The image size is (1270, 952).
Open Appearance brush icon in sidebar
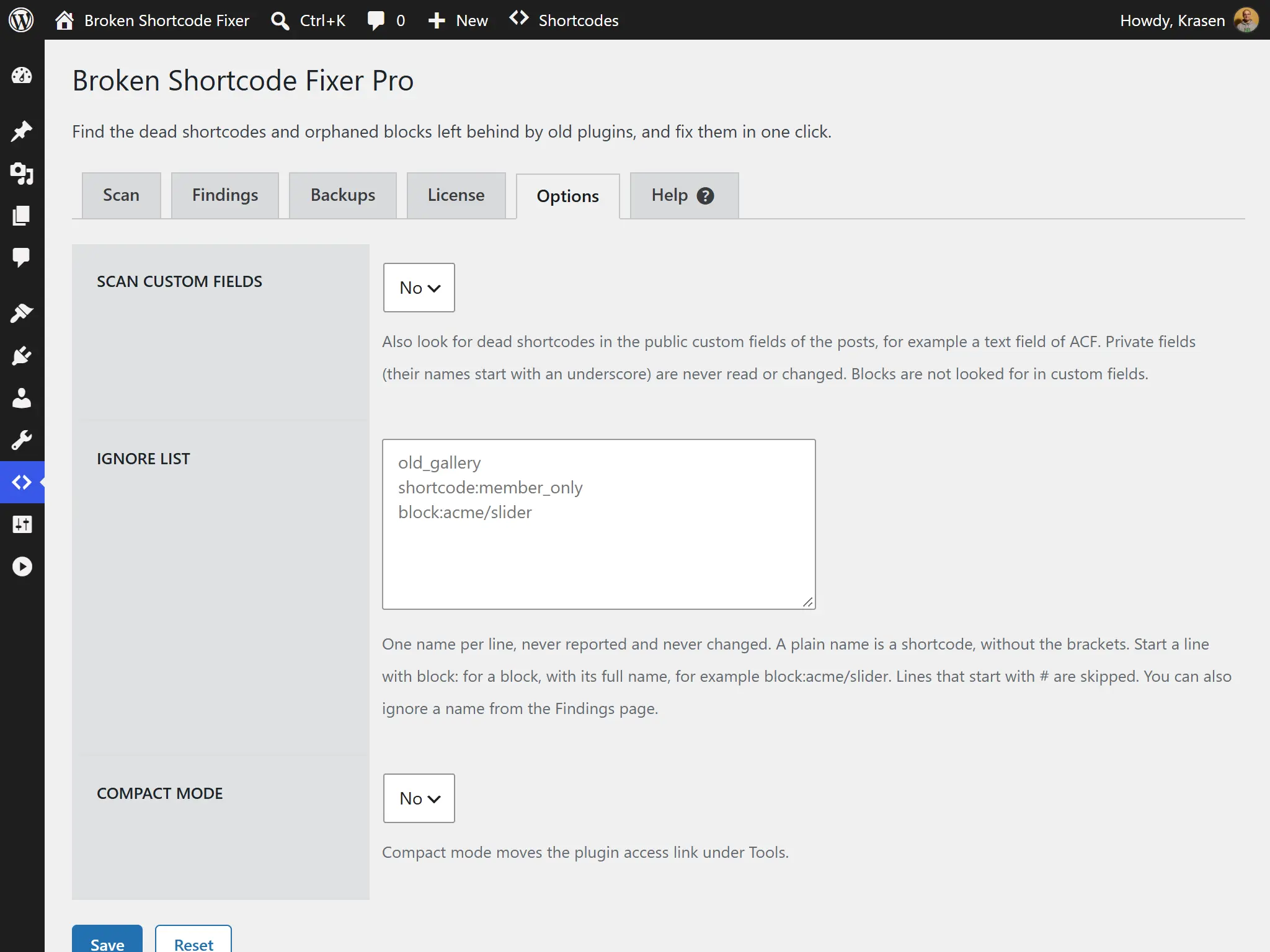pyautogui.click(x=22, y=313)
